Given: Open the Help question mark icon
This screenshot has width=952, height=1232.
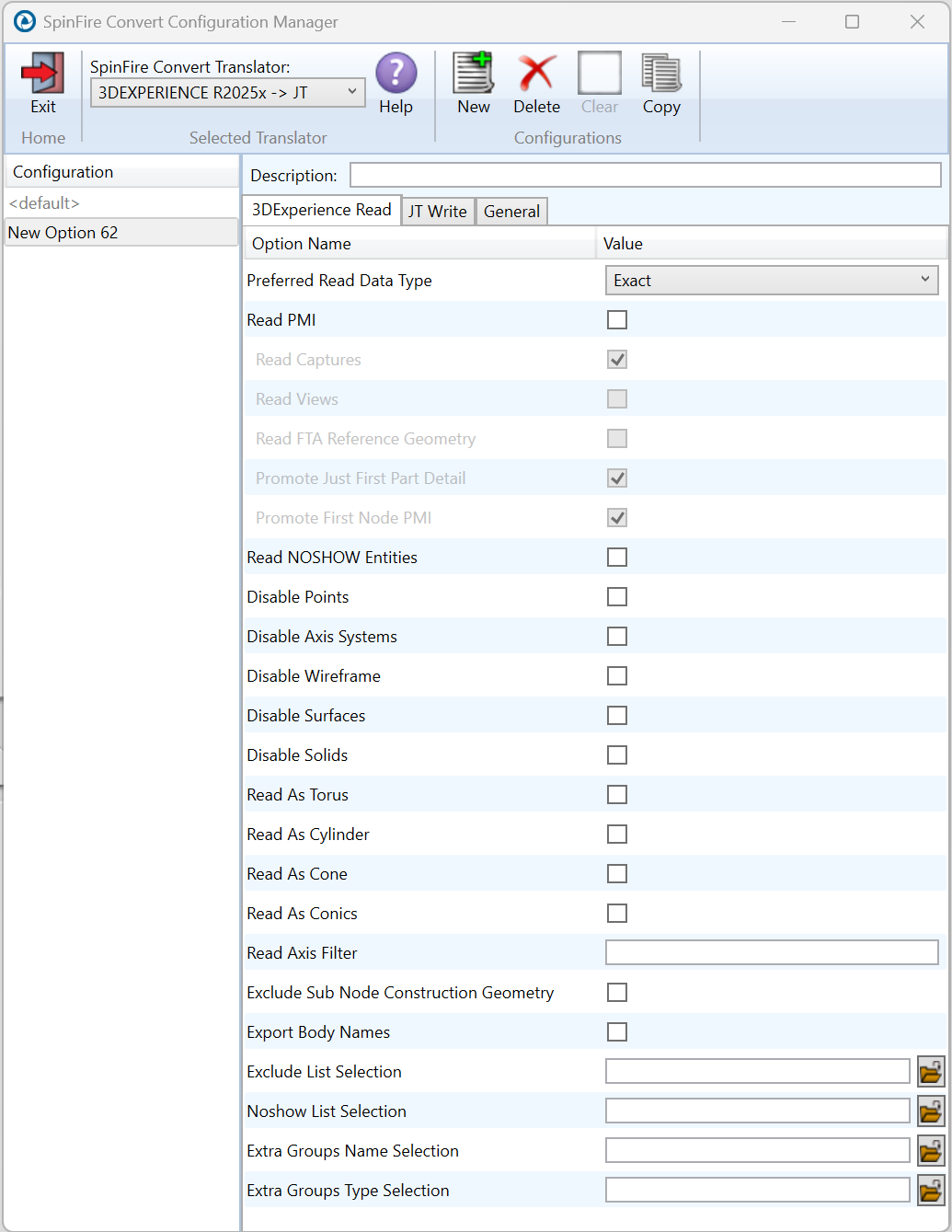Looking at the screenshot, I should 396,73.
